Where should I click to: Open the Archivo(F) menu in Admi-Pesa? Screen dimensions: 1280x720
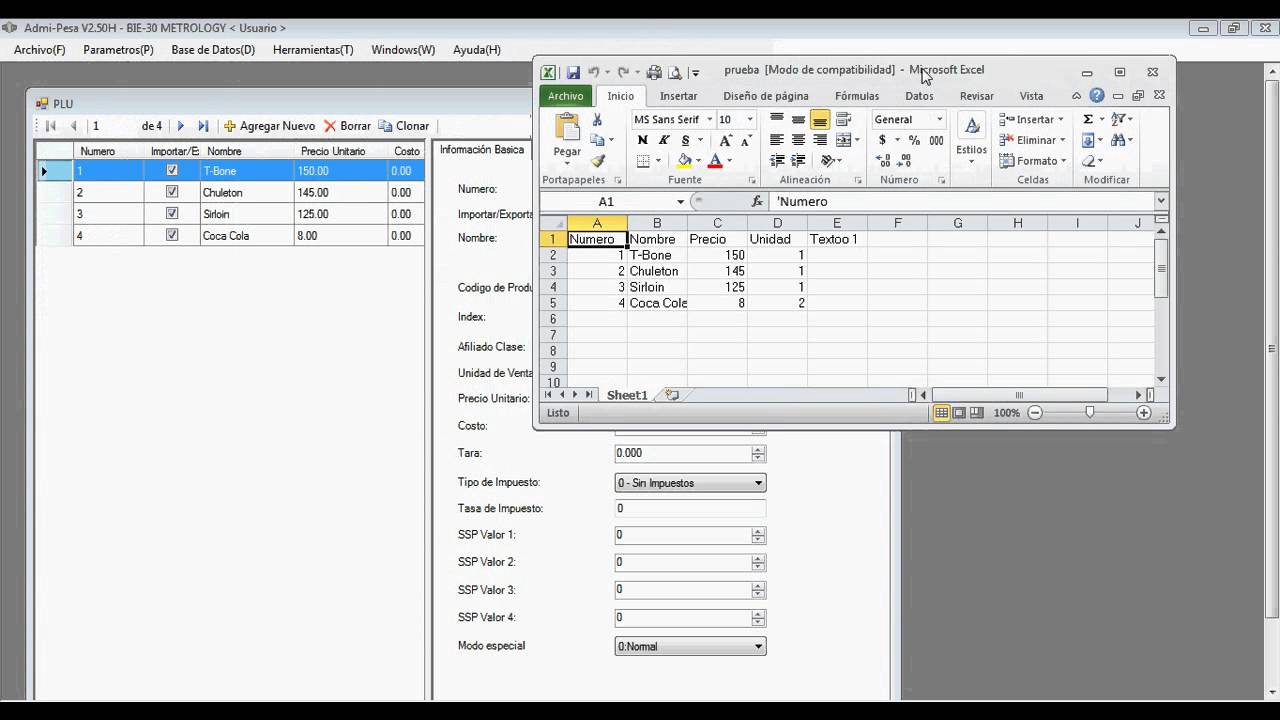[40, 49]
